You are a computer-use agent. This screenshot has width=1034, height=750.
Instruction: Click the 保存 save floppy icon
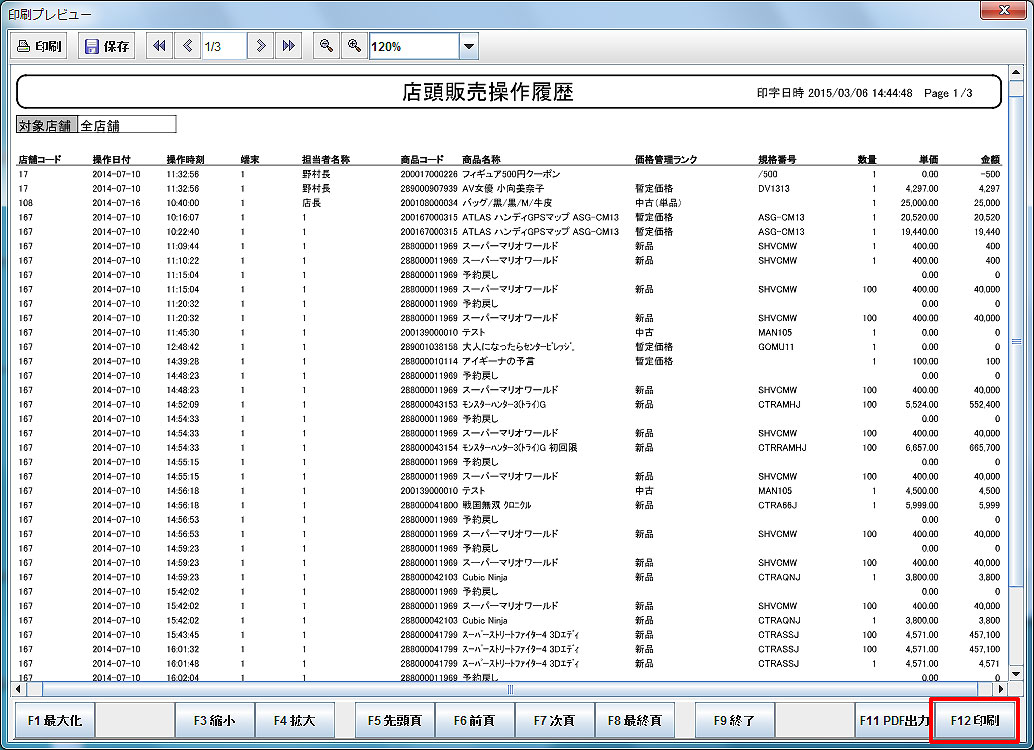[106, 46]
